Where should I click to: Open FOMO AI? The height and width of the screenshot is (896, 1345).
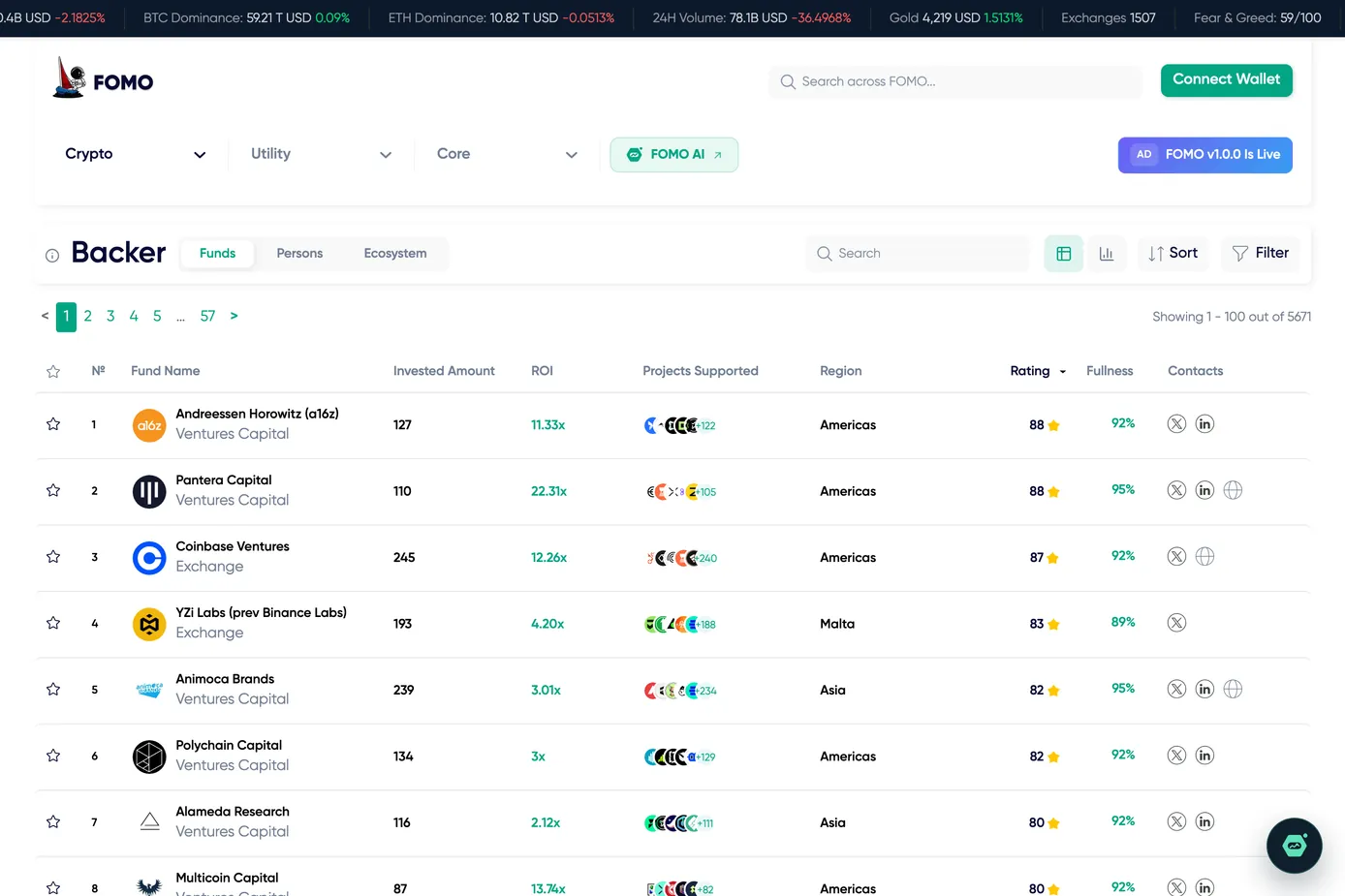click(x=674, y=155)
